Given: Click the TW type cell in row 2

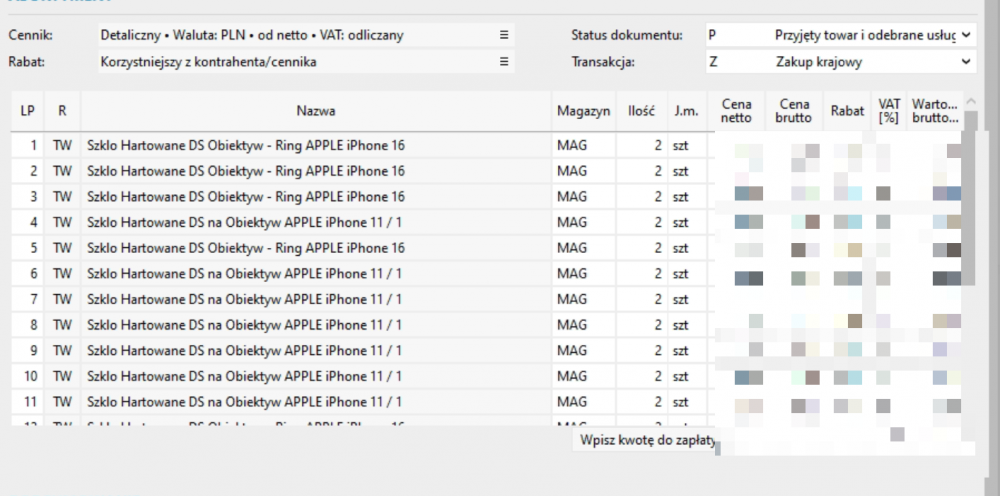Looking at the screenshot, I should [x=62, y=171].
